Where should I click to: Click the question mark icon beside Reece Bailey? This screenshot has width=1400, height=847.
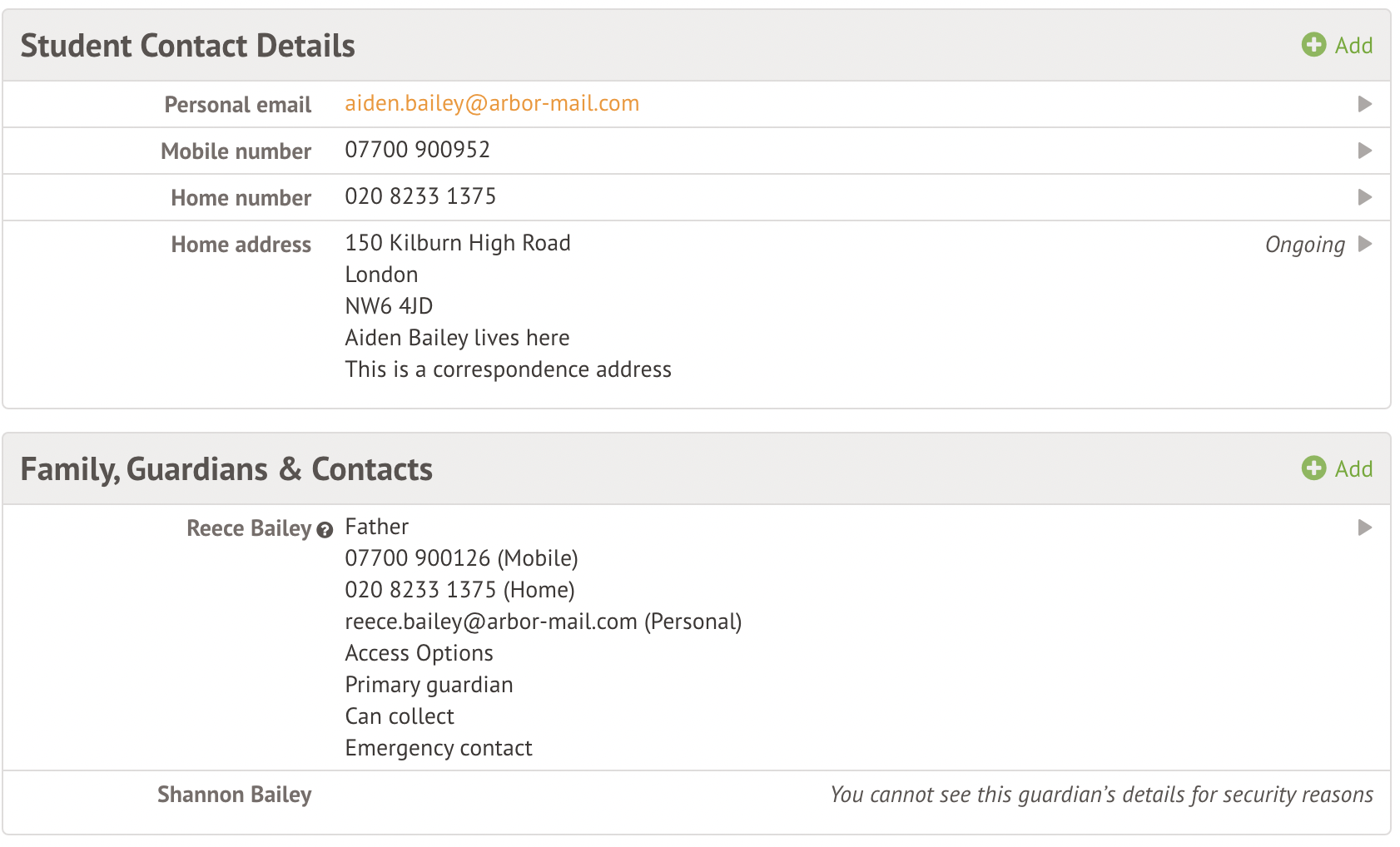[x=325, y=529]
